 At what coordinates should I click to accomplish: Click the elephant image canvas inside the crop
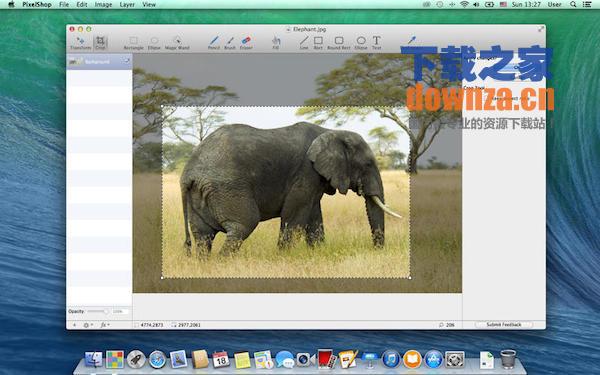click(286, 192)
